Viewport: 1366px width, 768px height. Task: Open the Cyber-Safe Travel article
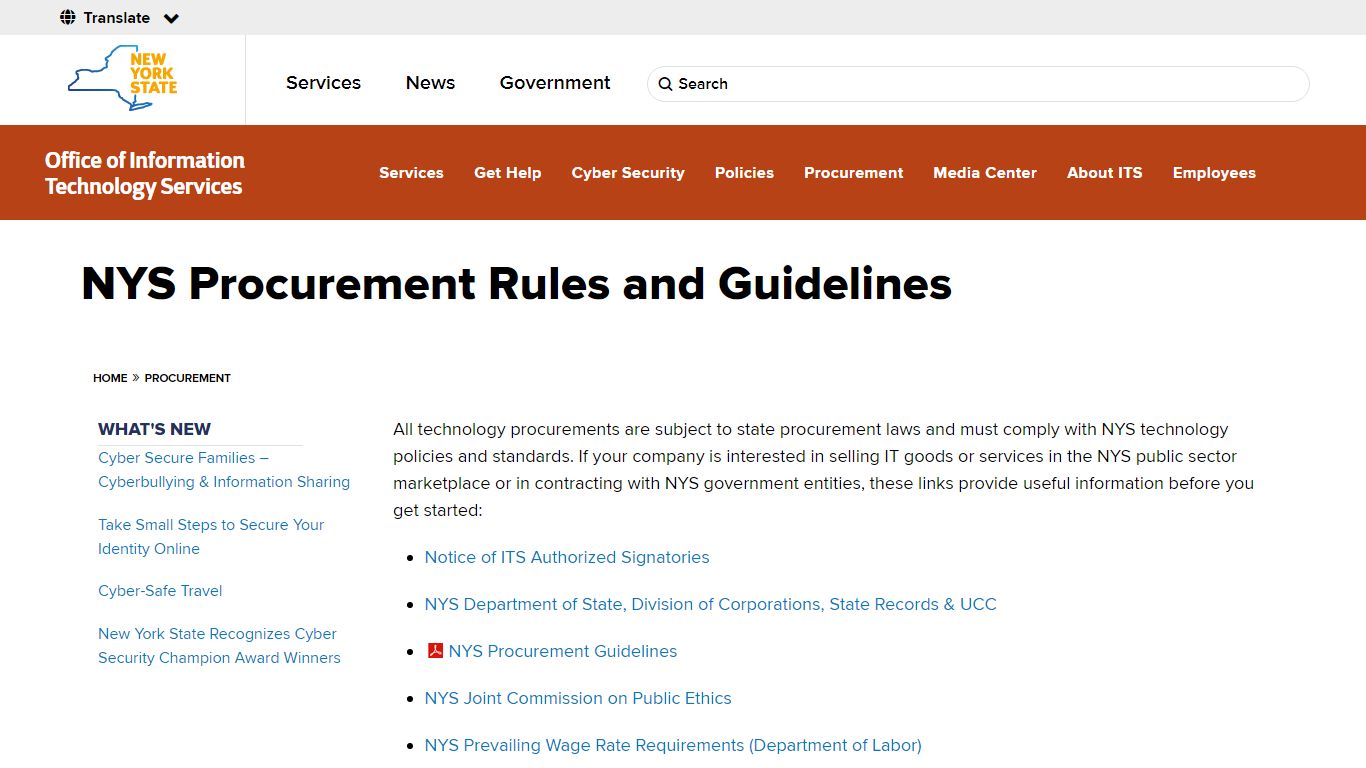pos(160,591)
